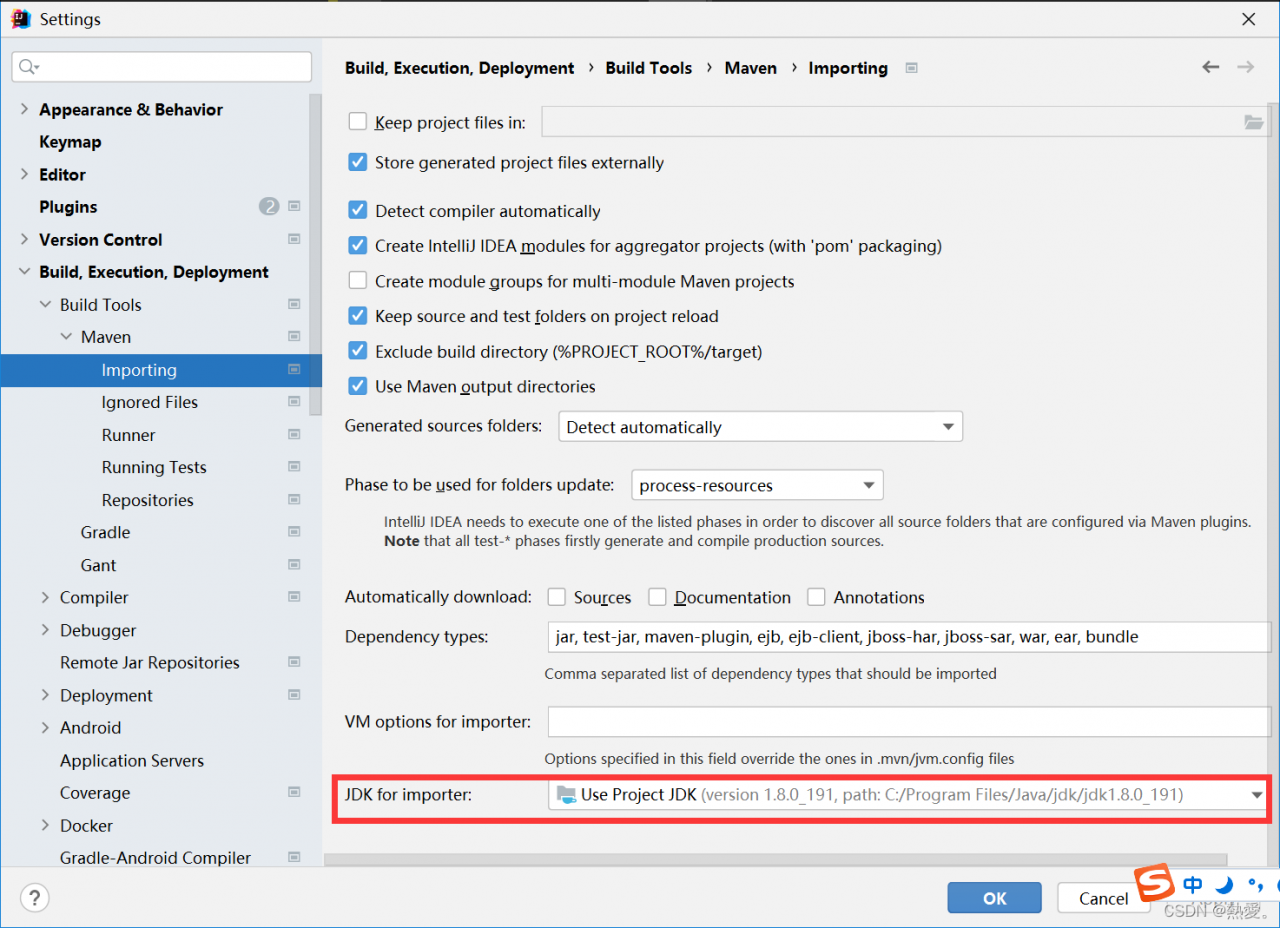Expand the Version Control node
The width and height of the screenshot is (1280, 928).
24,239
